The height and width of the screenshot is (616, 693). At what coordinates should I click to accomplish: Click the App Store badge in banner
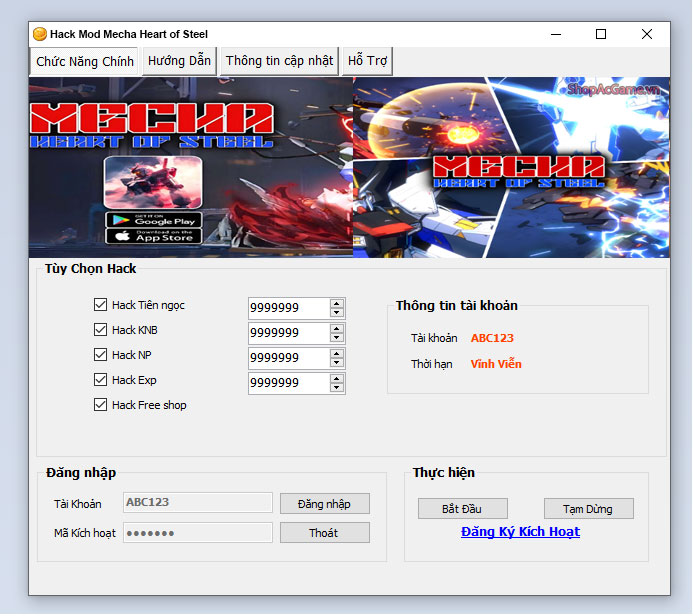[154, 236]
